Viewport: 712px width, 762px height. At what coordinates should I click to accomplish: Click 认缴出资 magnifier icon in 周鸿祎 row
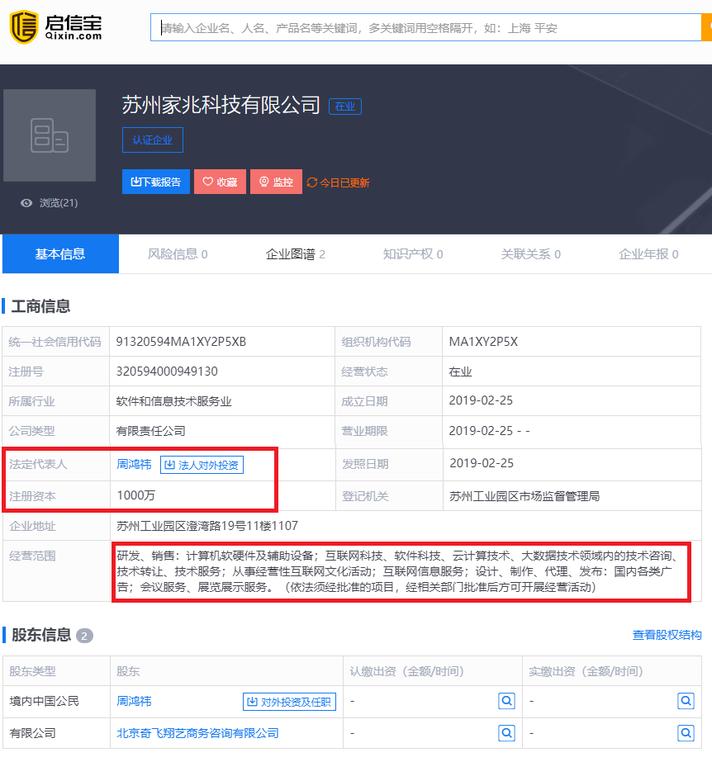pyautogui.click(x=506, y=701)
